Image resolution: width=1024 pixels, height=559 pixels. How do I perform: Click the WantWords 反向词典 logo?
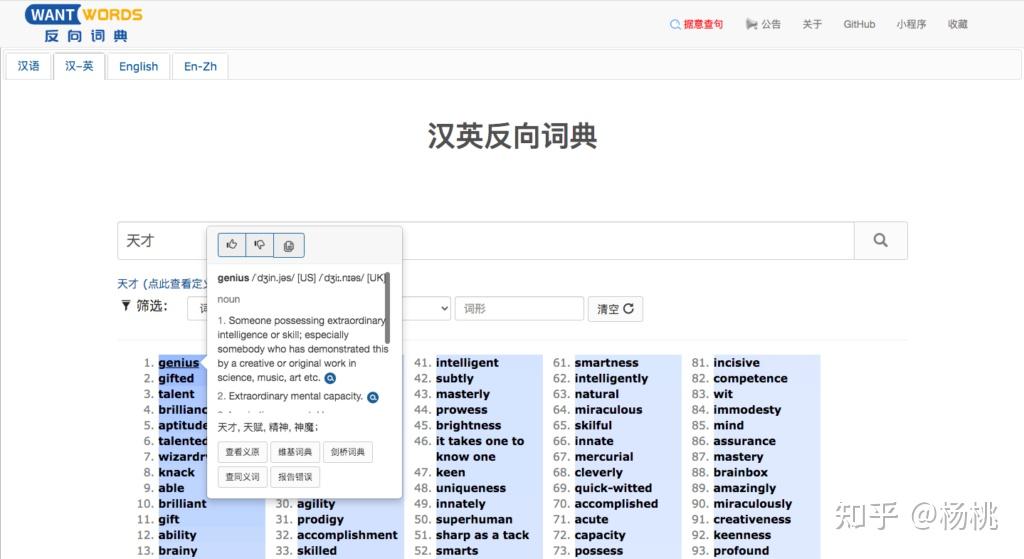83,24
